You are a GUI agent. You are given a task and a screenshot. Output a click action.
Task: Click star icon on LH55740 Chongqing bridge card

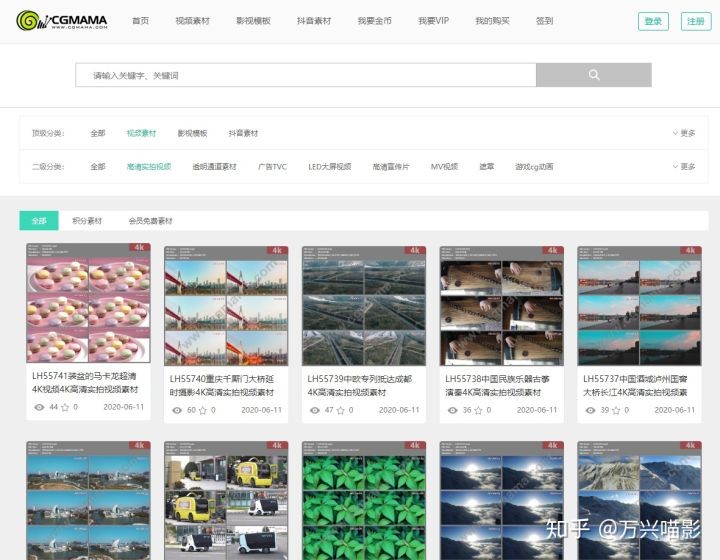(x=202, y=410)
